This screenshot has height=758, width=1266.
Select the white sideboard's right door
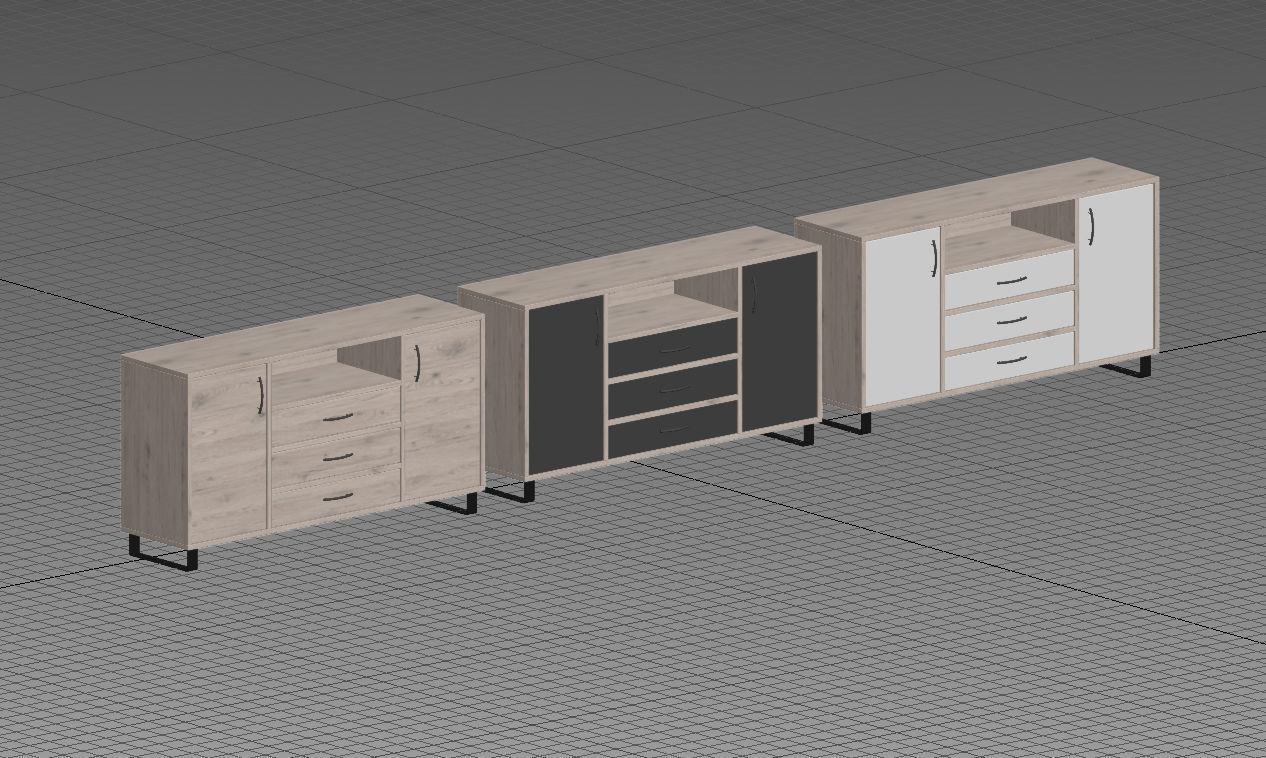1117,273
